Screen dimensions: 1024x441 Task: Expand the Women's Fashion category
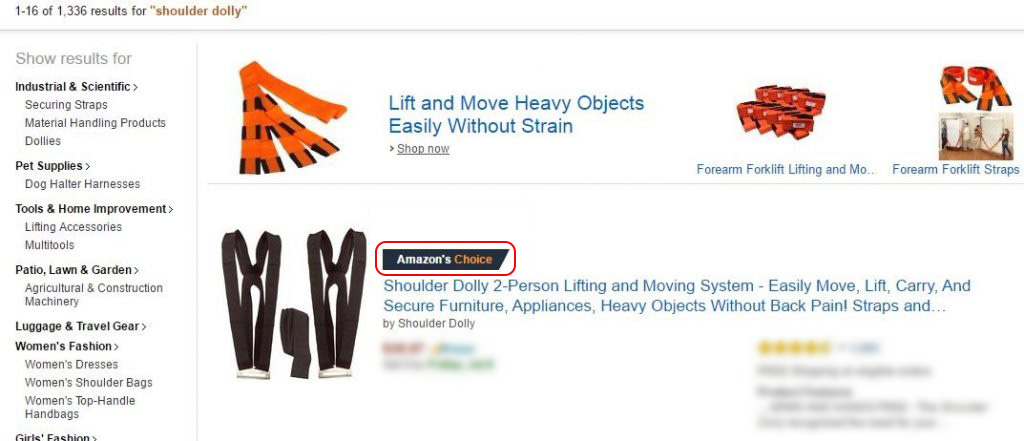pos(67,346)
